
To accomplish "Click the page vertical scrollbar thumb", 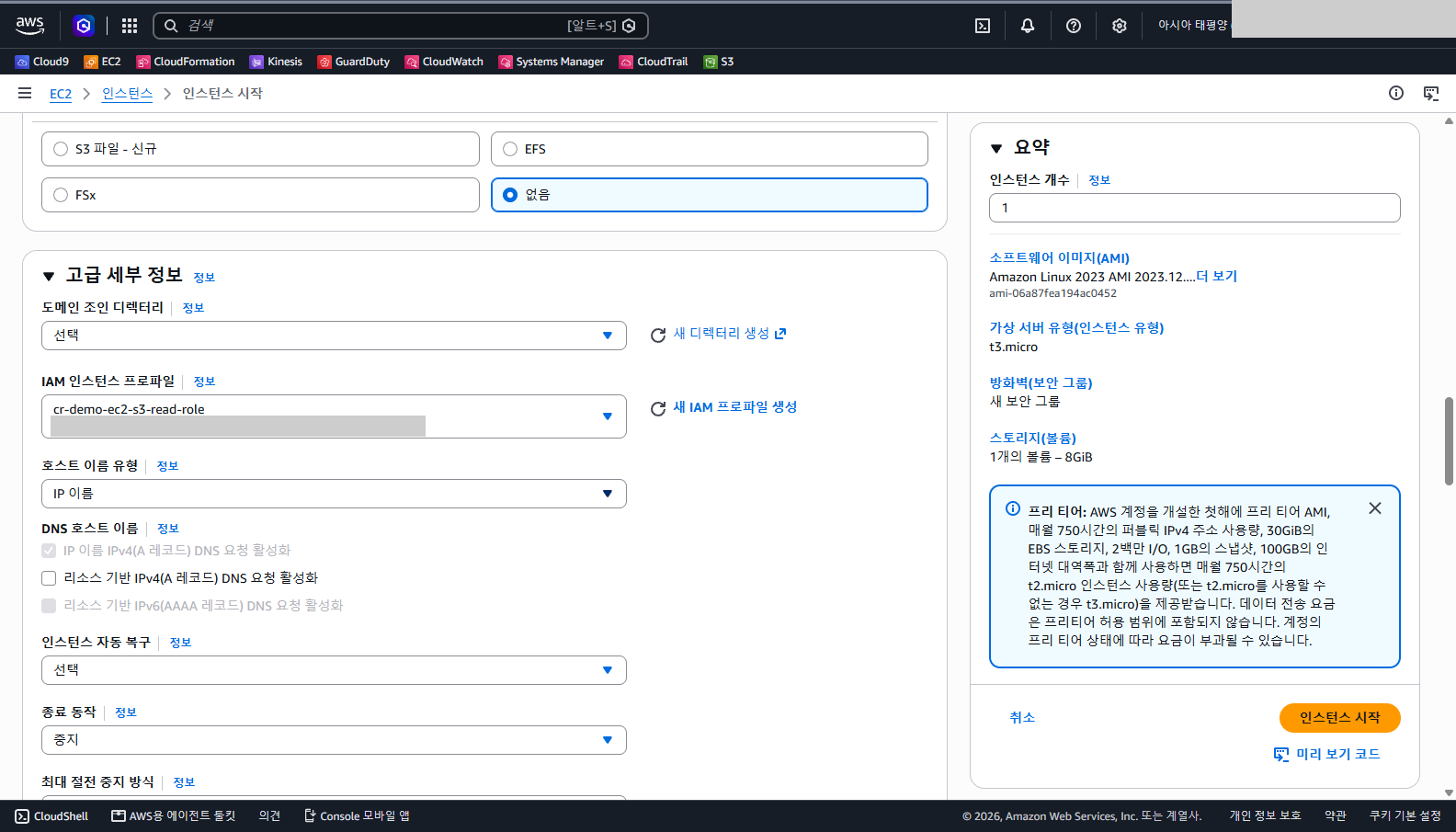I will pos(1450,441).
